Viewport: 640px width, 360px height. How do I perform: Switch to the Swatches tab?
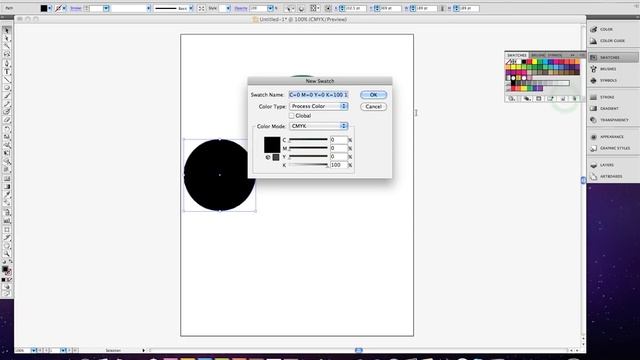(x=517, y=55)
